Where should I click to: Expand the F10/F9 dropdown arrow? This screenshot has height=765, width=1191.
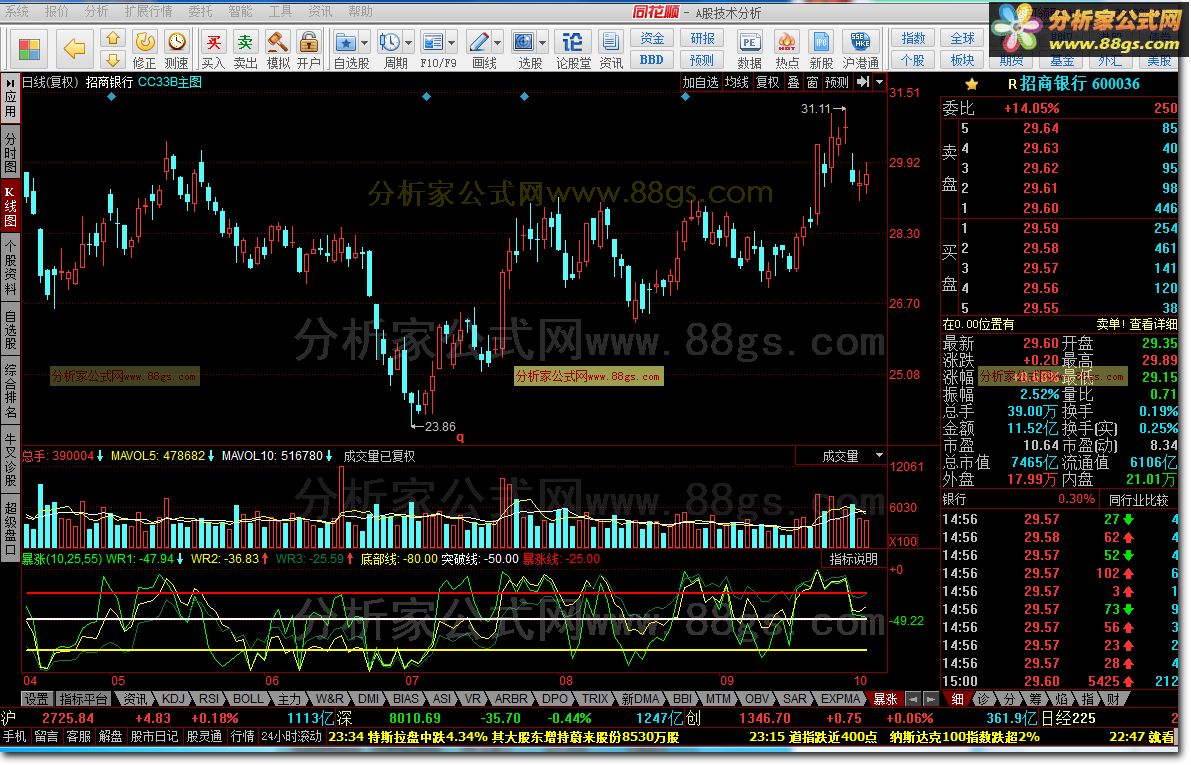tap(452, 43)
